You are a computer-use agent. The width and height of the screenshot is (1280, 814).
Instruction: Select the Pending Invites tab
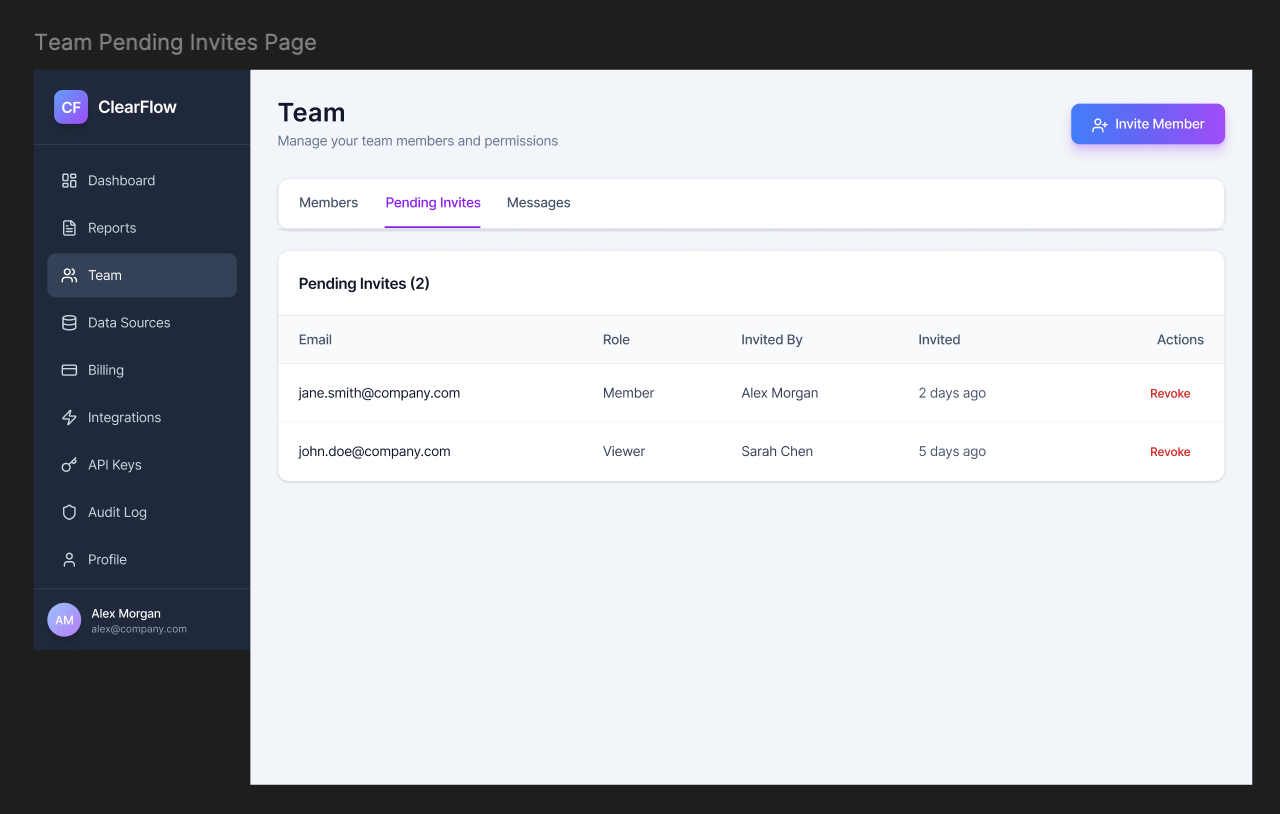coord(433,203)
